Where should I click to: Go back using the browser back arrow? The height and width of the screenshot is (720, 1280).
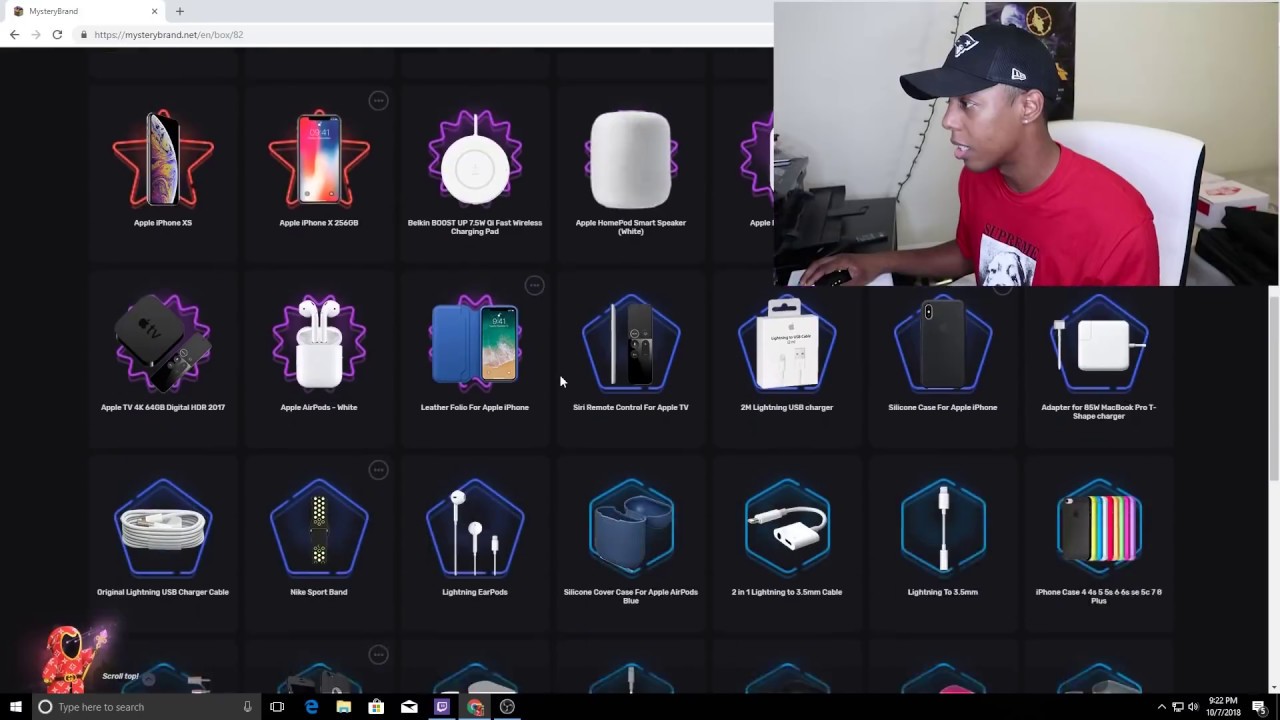[14, 34]
